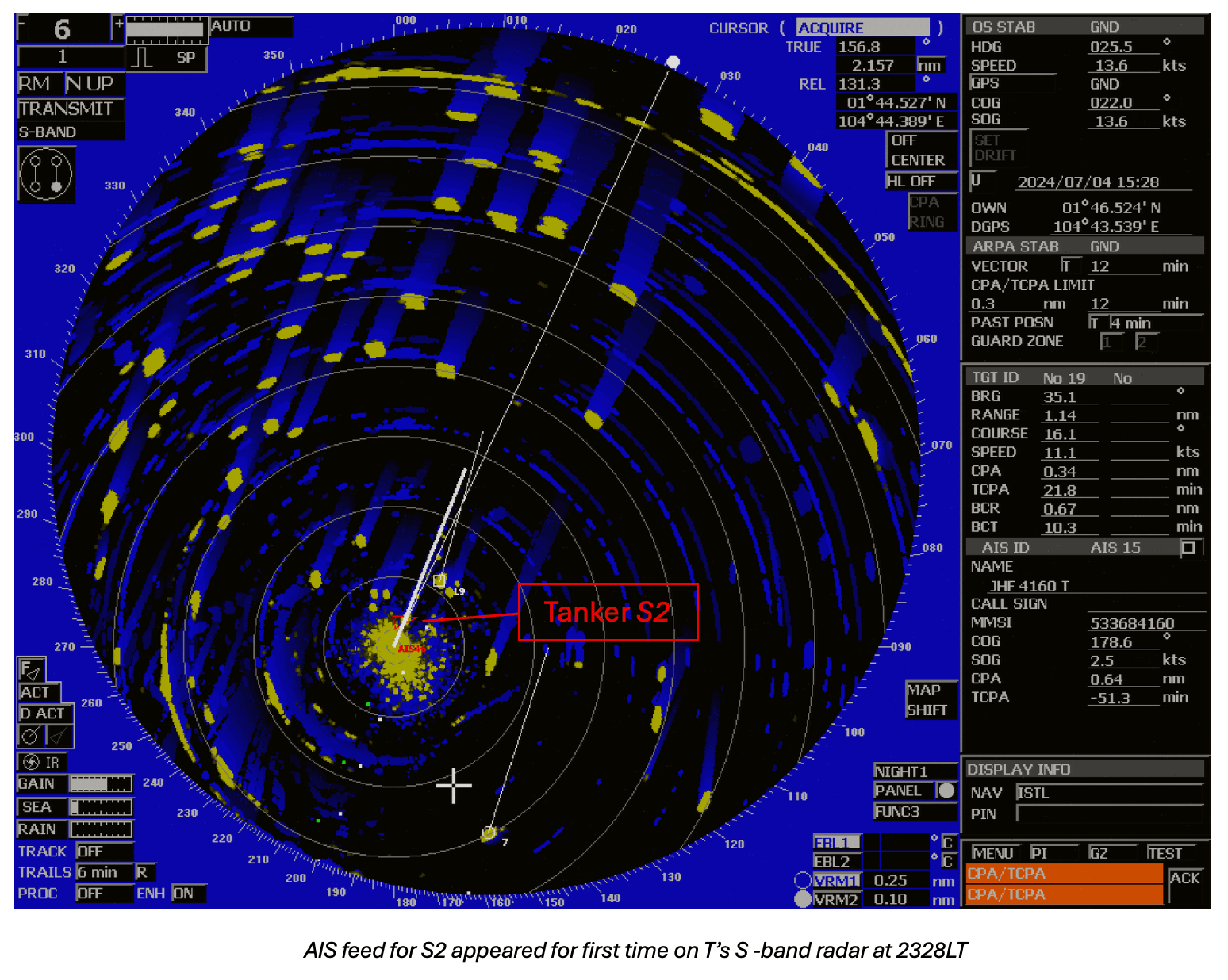Click the pulse length waveform icon
1228x980 pixels.
pyautogui.click(x=143, y=57)
